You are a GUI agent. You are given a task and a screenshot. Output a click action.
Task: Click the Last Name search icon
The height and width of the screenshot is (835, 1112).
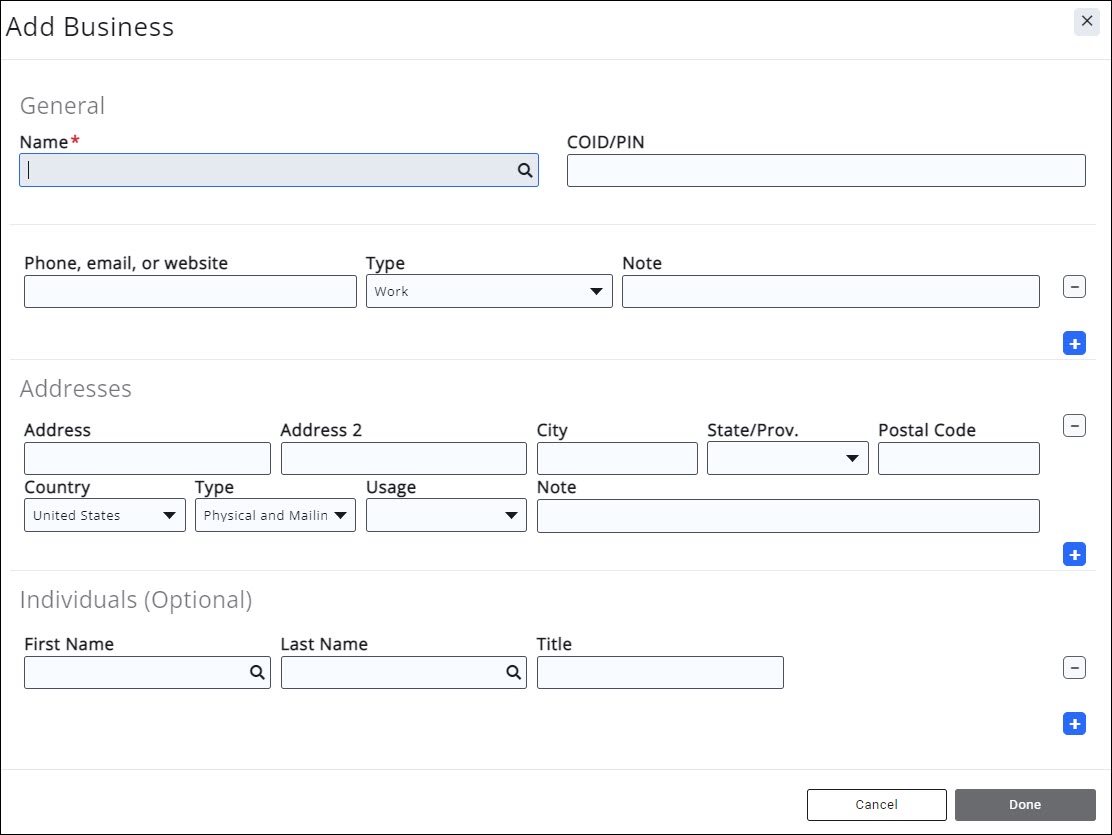(x=513, y=673)
